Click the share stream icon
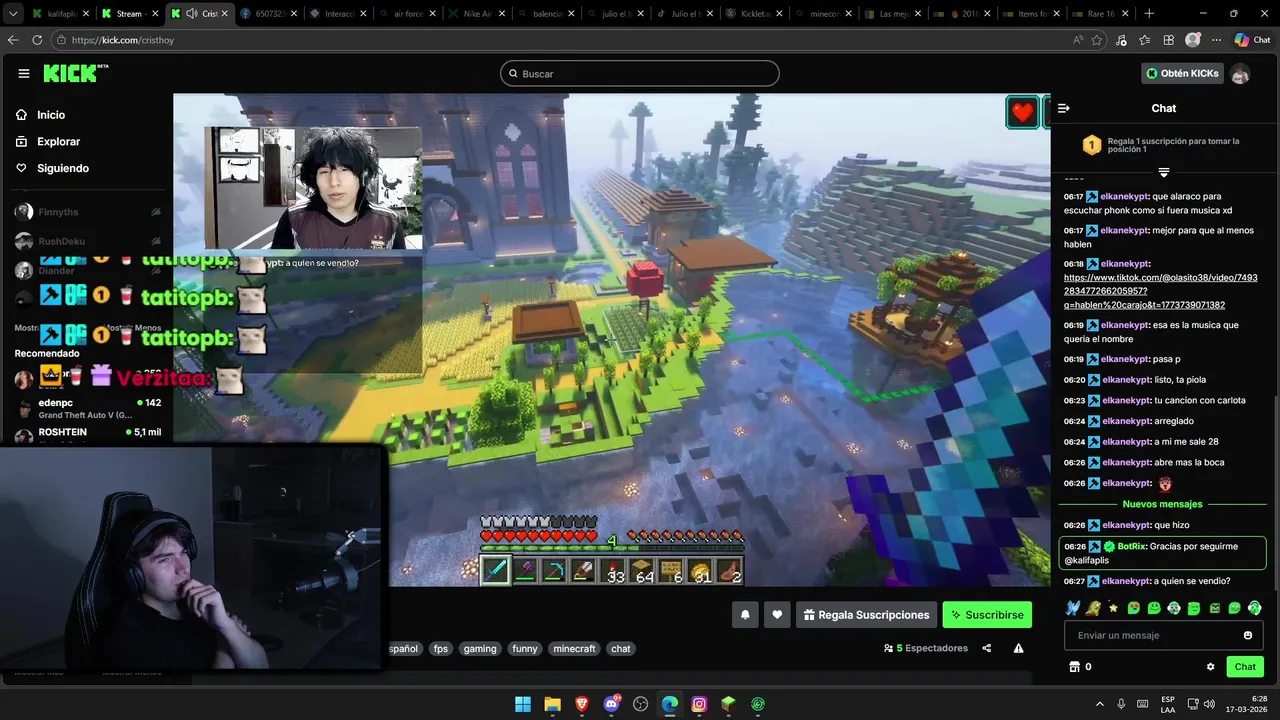1280x720 pixels. tap(987, 648)
